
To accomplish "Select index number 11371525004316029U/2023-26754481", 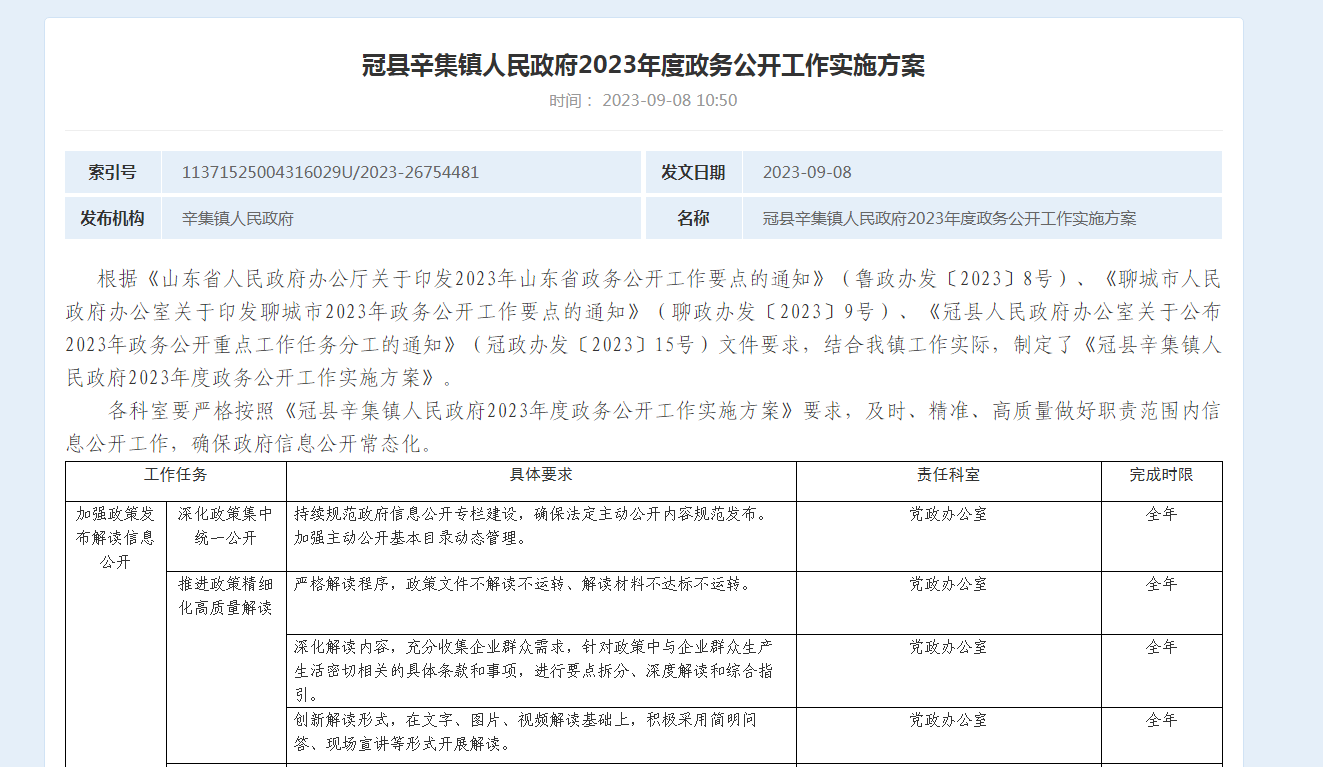I will [x=330, y=172].
